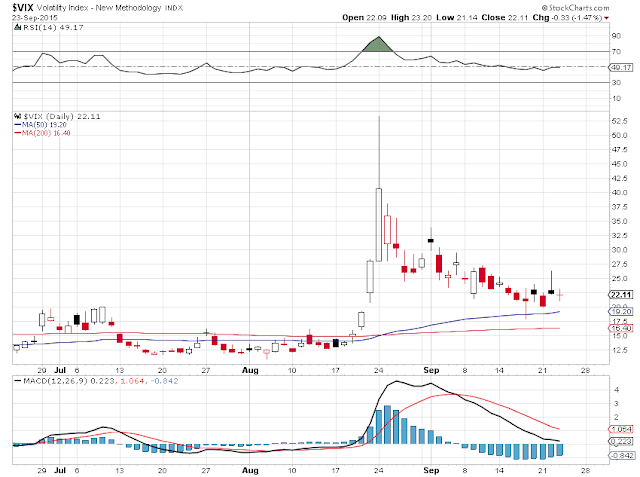The height and width of the screenshot is (477, 640).
Task: Click the Open 22.09 value
Action: tap(364, 18)
